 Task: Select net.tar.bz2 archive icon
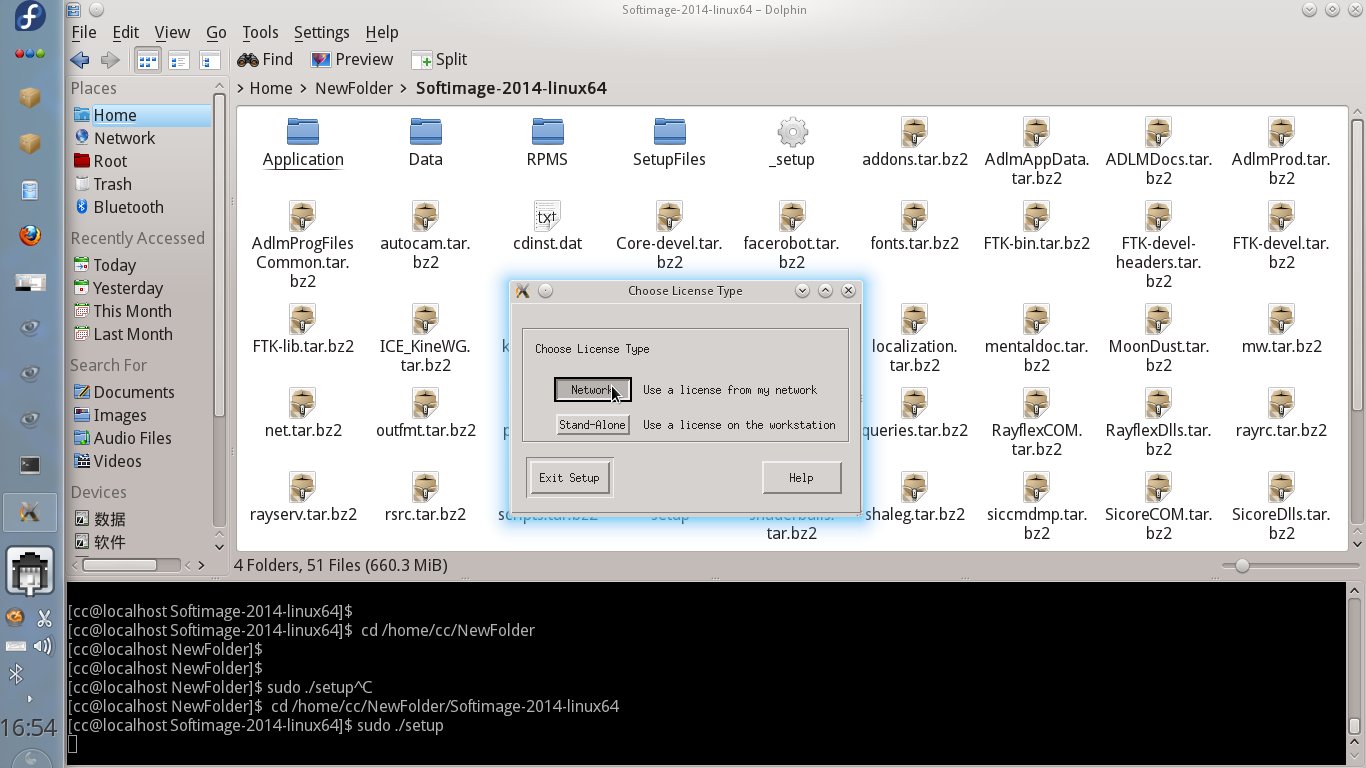(303, 403)
